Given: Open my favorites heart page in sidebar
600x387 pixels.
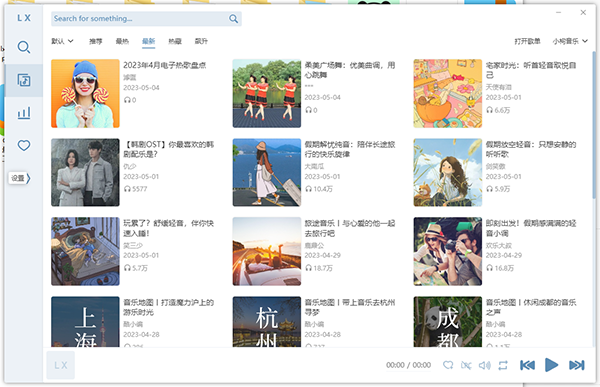Looking at the screenshot, I should click(24, 145).
